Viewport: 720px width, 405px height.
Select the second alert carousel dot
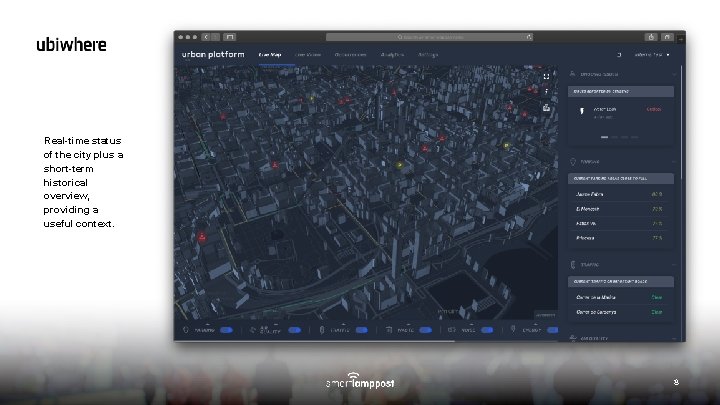tap(614, 137)
